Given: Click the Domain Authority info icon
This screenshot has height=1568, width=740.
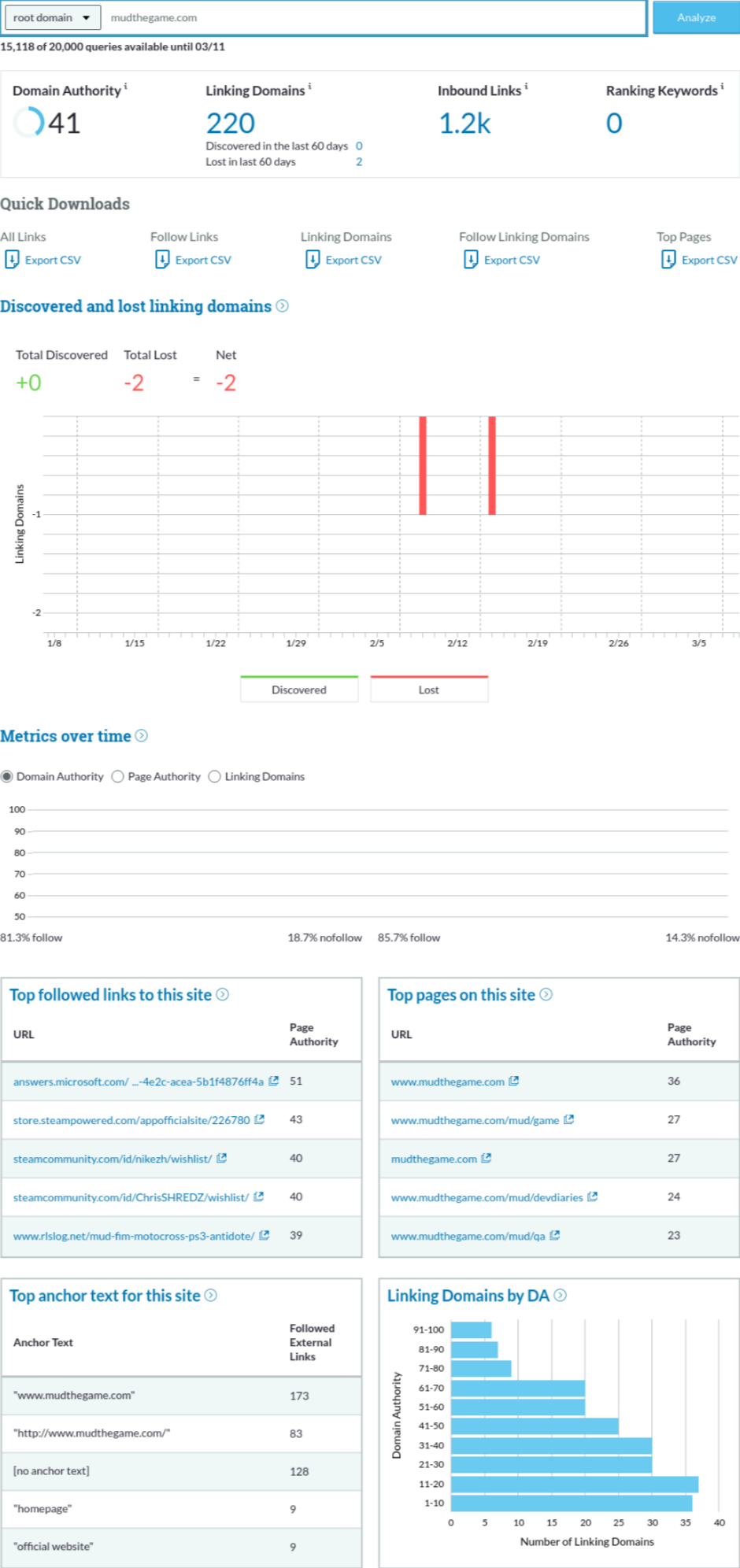Looking at the screenshot, I should (126, 87).
